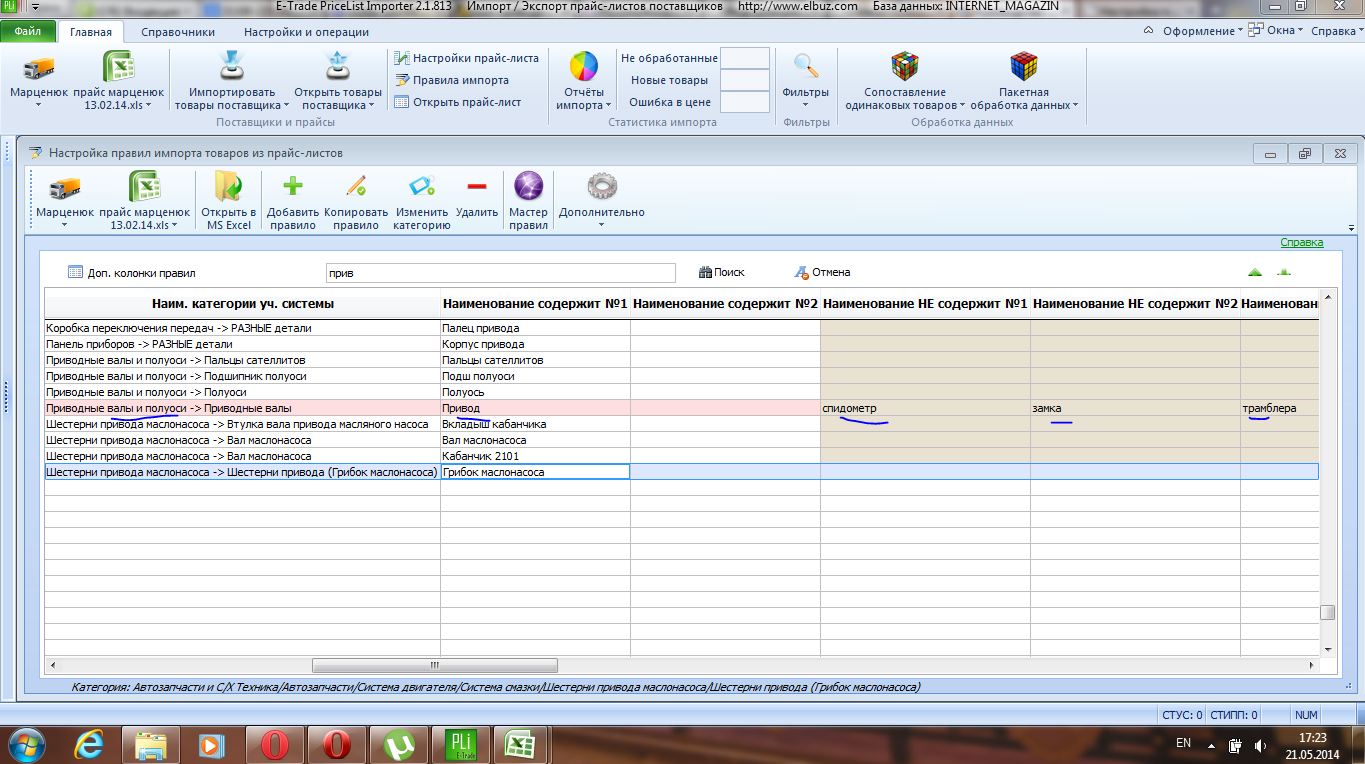
Task: Open the Файл menu
Action: pos(28,31)
